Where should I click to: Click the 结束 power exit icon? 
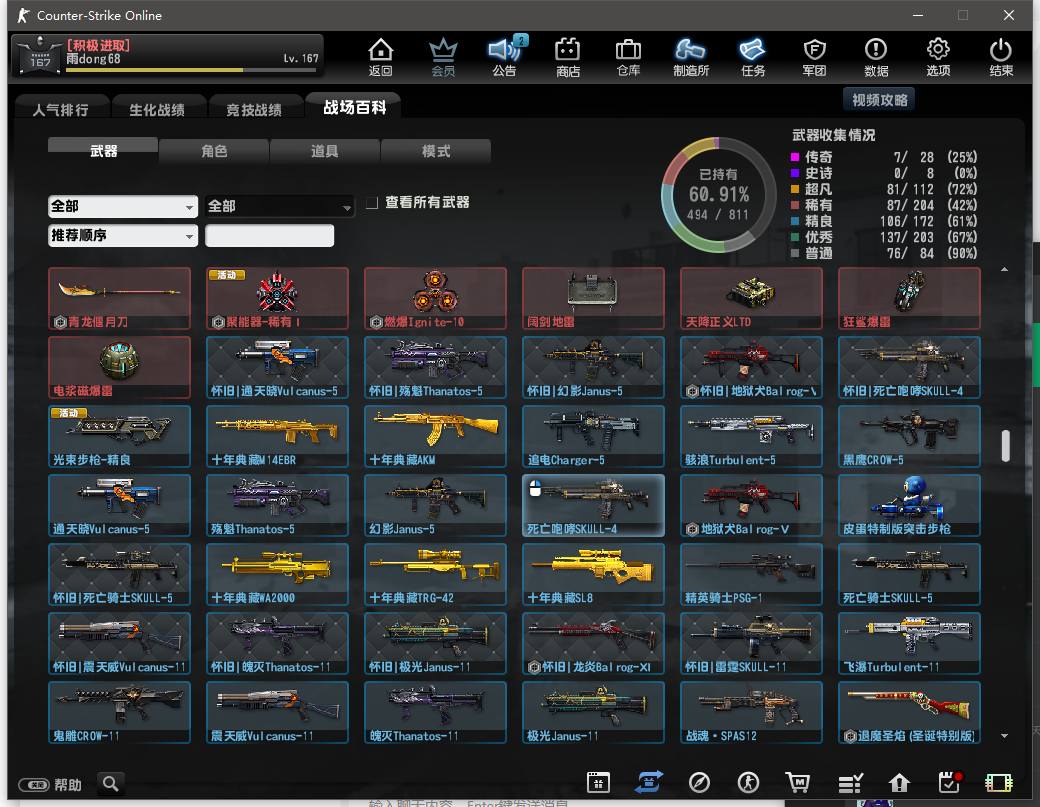(x=1000, y=57)
